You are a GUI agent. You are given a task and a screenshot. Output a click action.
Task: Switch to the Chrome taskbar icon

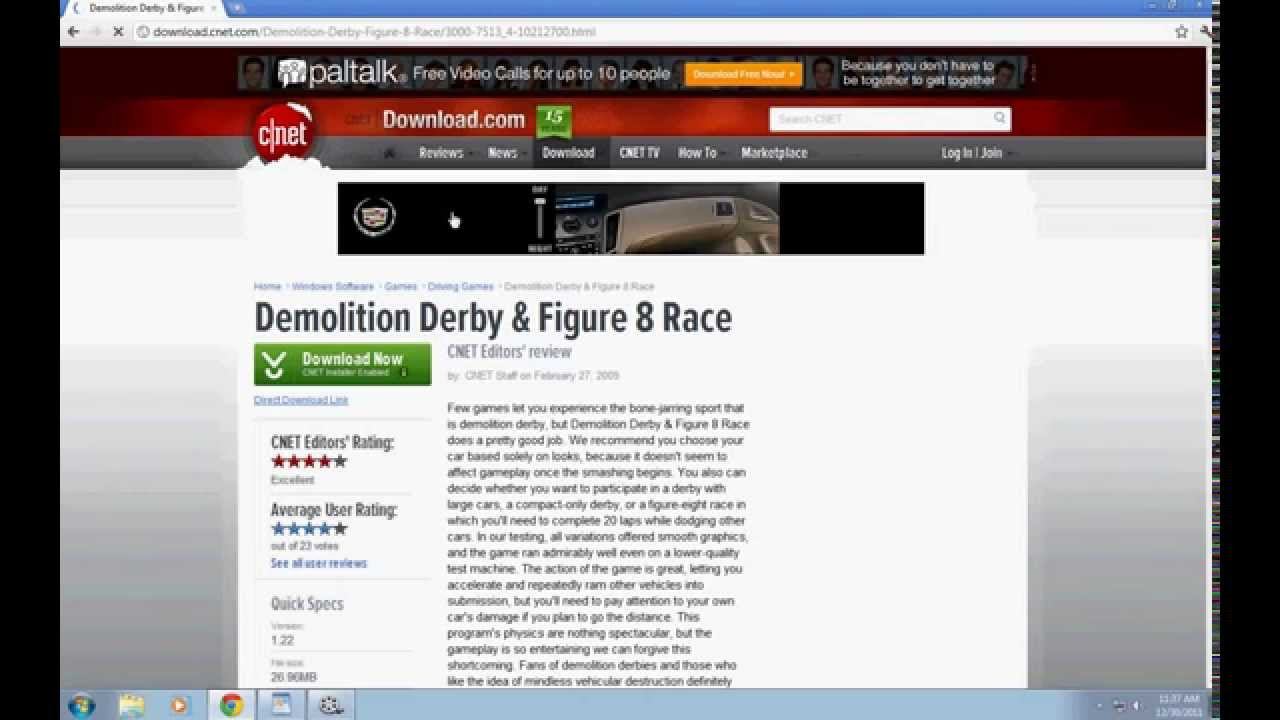click(231, 705)
